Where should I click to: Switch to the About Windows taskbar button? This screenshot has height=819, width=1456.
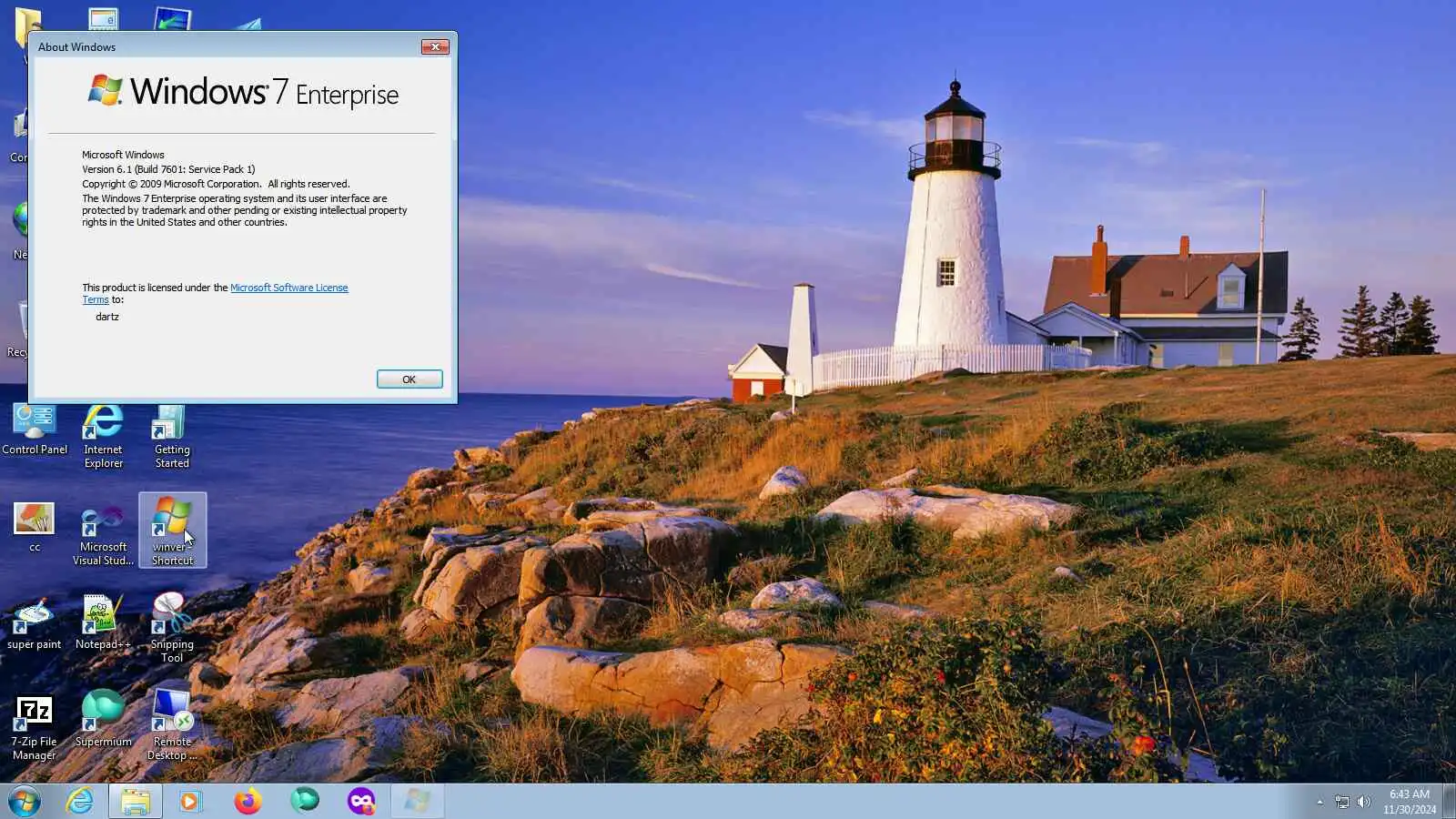click(x=418, y=802)
